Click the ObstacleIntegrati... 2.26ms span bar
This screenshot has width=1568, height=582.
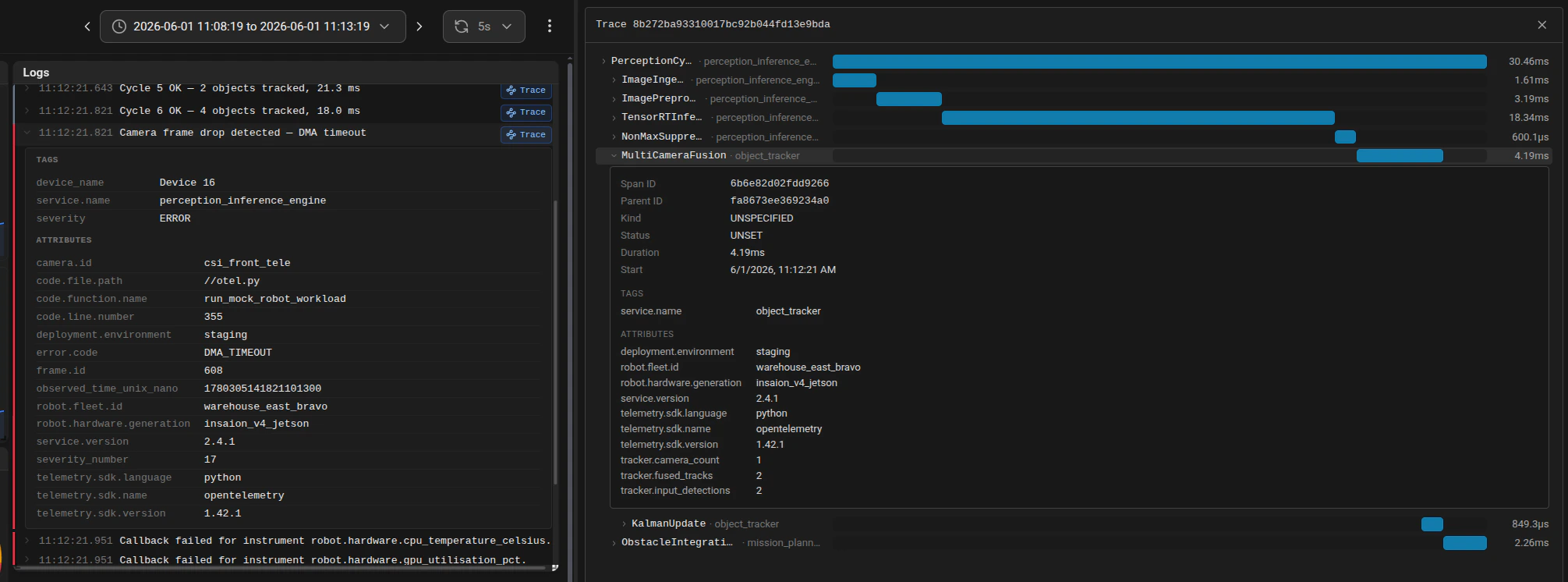[1465, 543]
